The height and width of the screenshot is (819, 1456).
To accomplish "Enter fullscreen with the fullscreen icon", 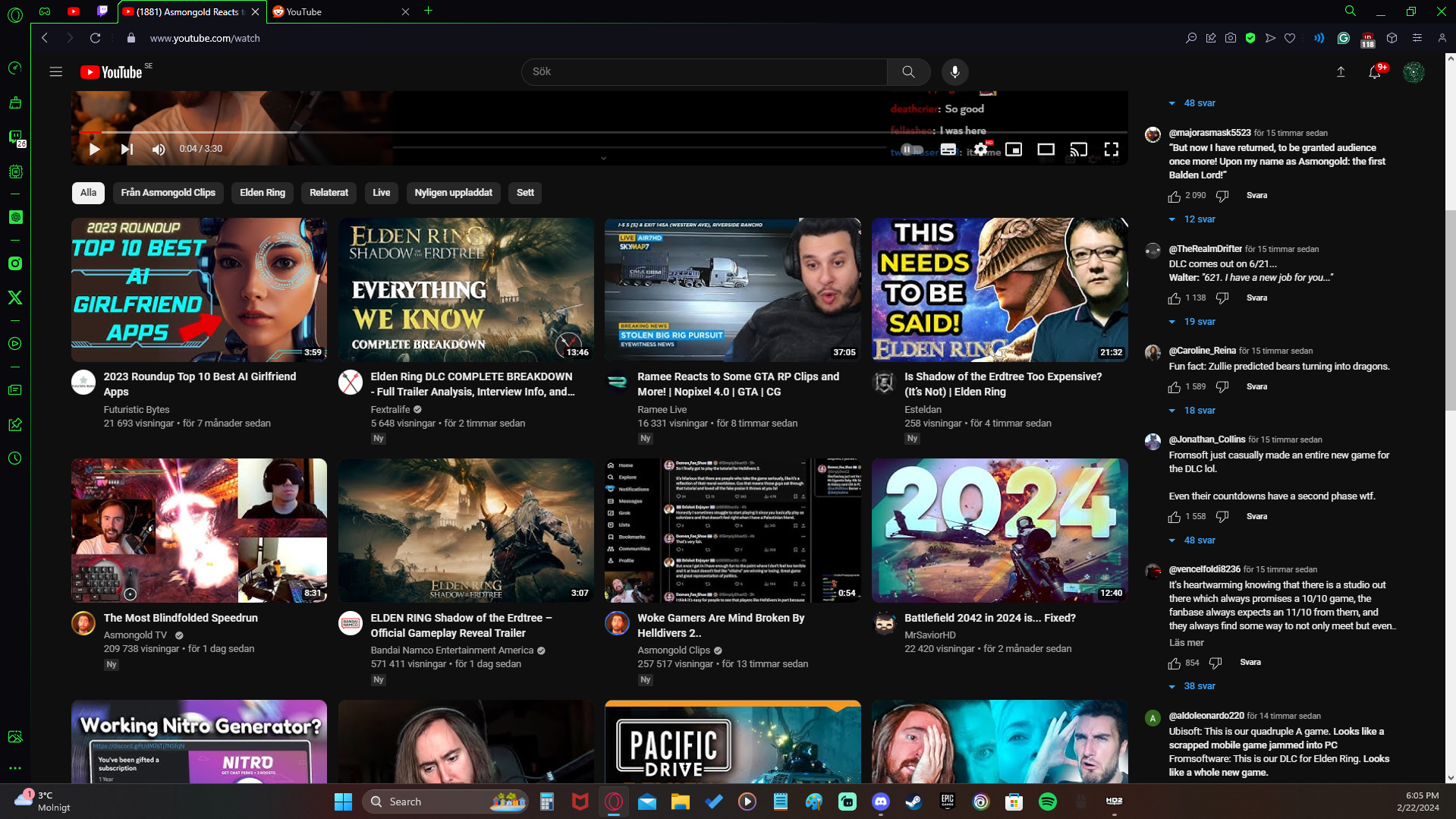I will [x=1111, y=149].
